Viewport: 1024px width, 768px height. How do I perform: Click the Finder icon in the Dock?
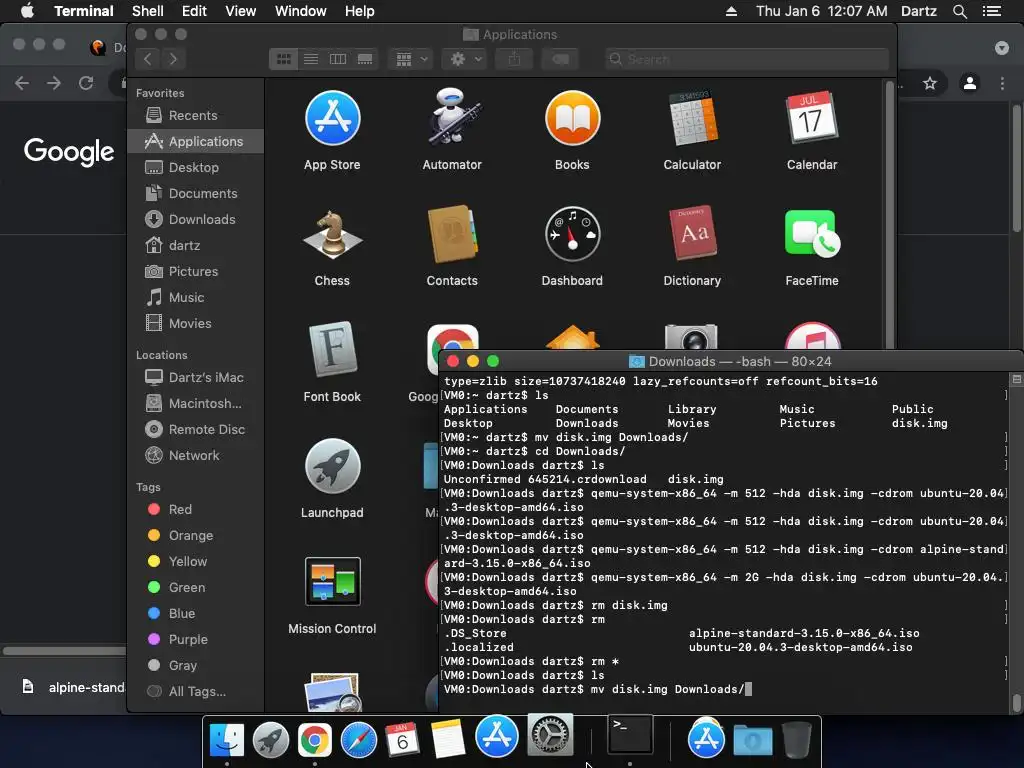coord(227,741)
